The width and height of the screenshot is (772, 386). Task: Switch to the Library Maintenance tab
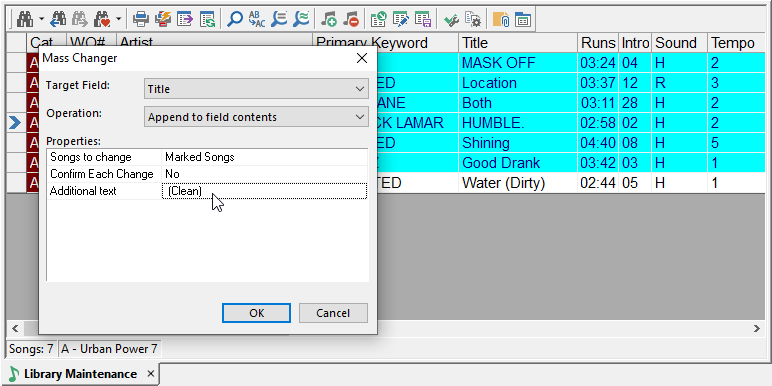tap(81, 374)
